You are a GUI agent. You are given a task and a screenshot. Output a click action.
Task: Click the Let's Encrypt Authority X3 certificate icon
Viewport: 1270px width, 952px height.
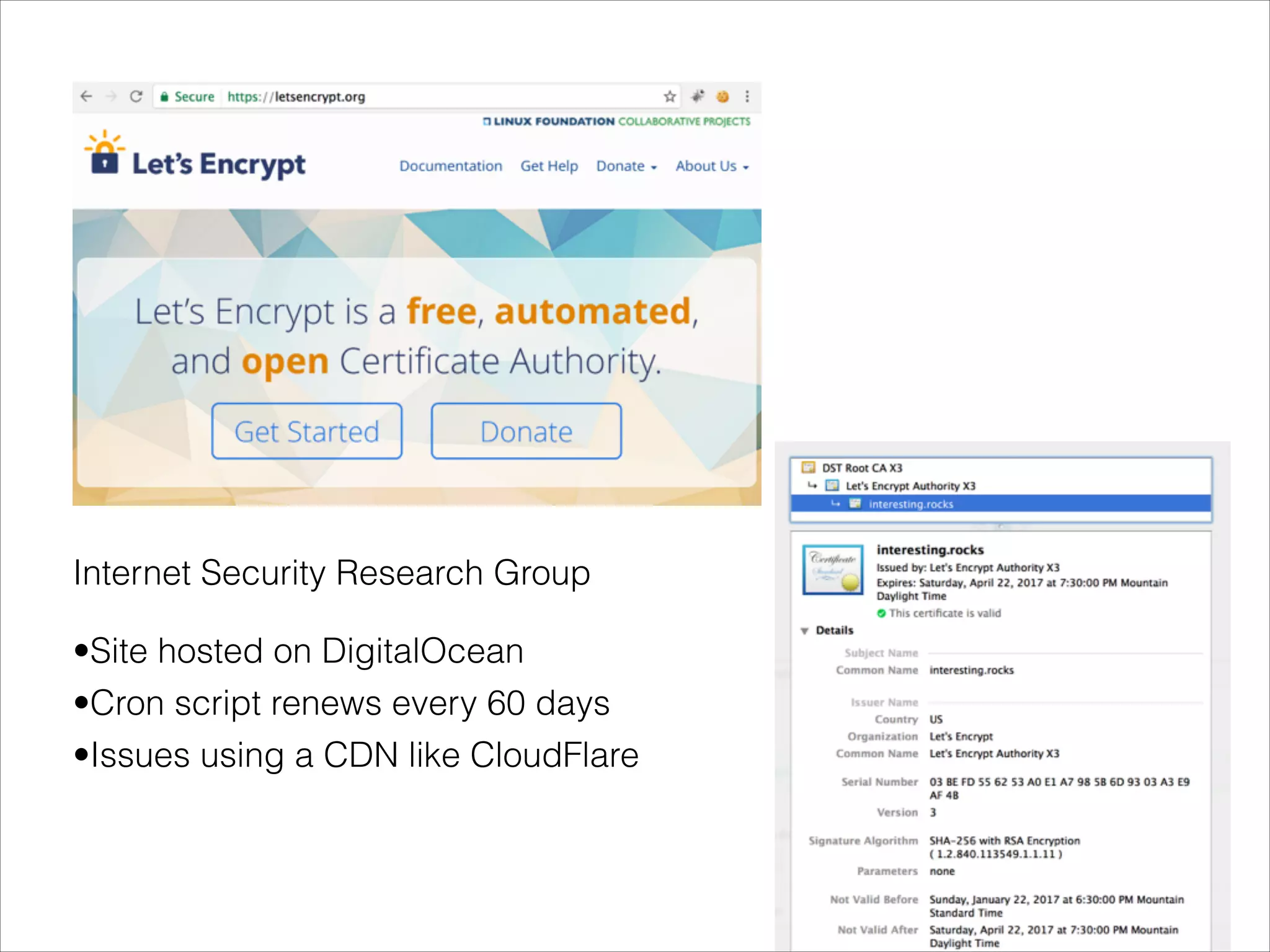[x=832, y=485]
